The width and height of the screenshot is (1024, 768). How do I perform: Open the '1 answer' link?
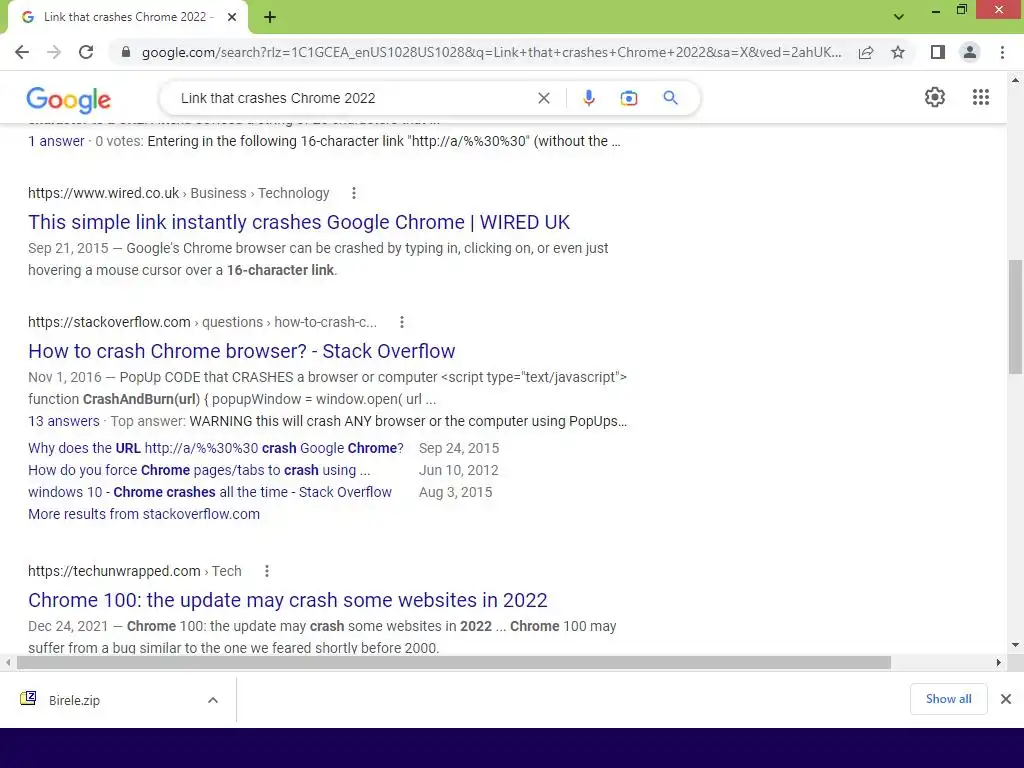56,141
